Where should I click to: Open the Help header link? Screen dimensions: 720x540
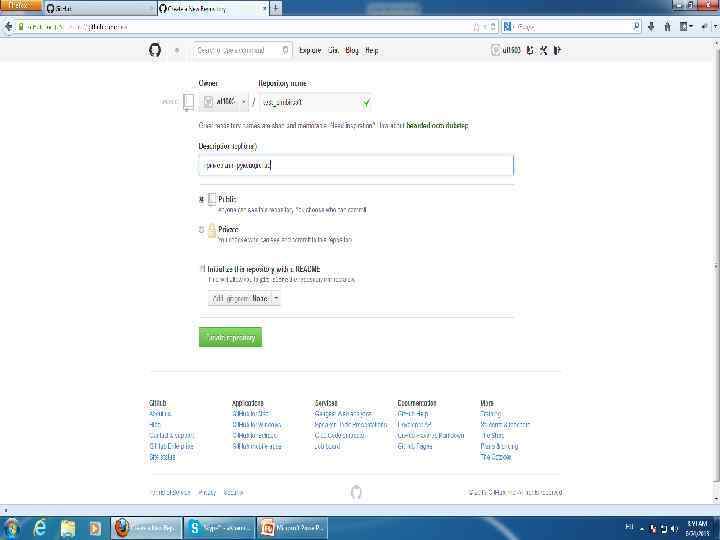[371, 51]
